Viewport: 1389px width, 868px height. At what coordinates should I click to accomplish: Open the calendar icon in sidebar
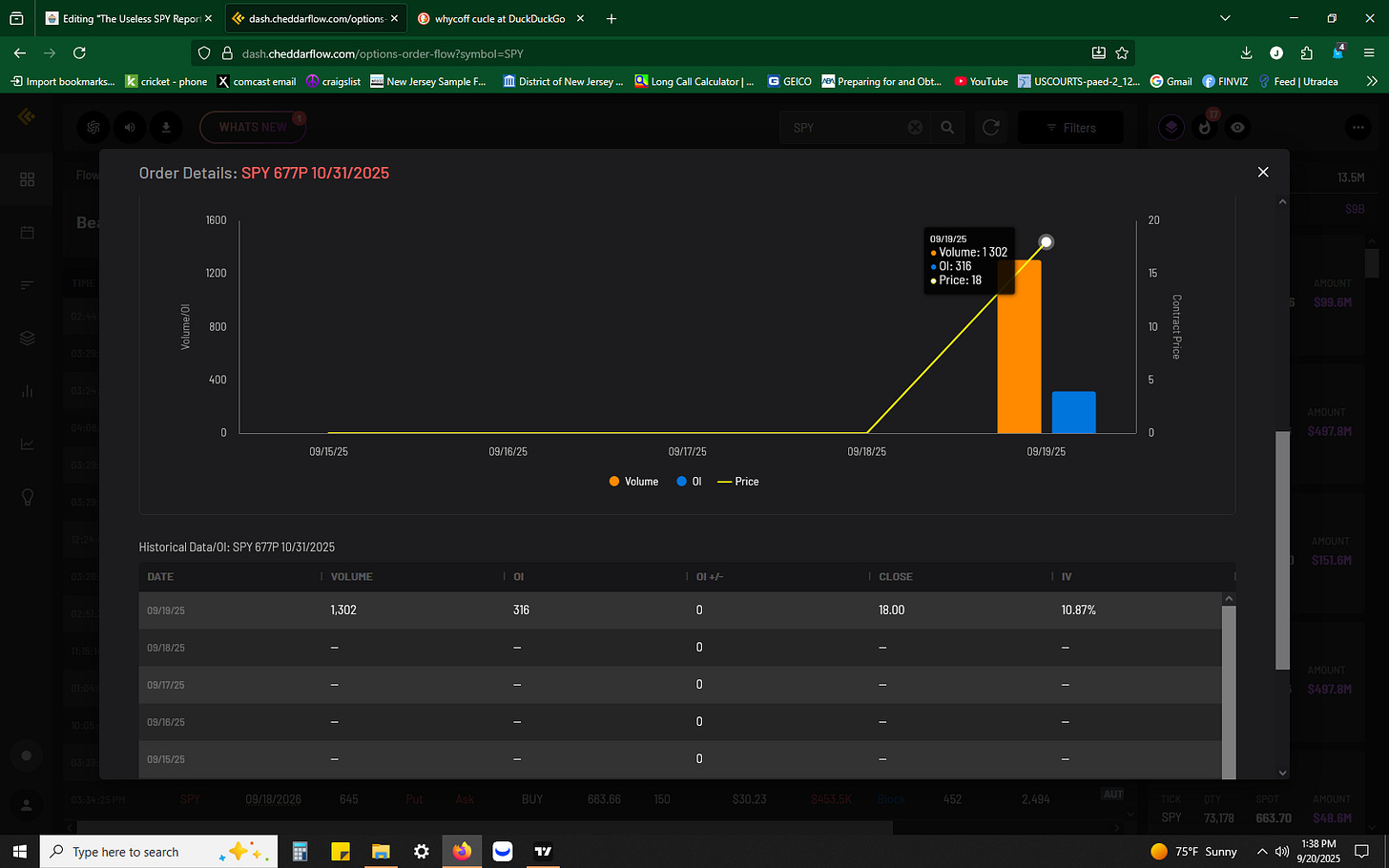coord(27,233)
